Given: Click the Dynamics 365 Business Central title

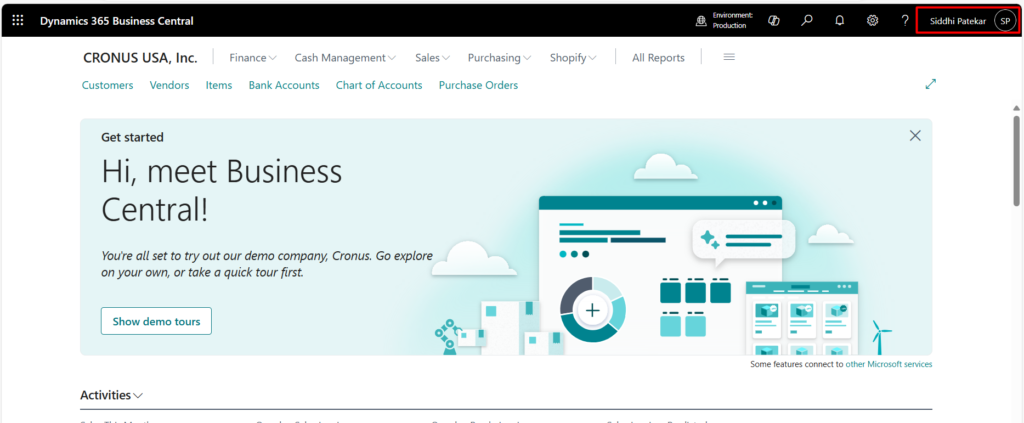Looking at the screenshot, I should pos(117,21).
